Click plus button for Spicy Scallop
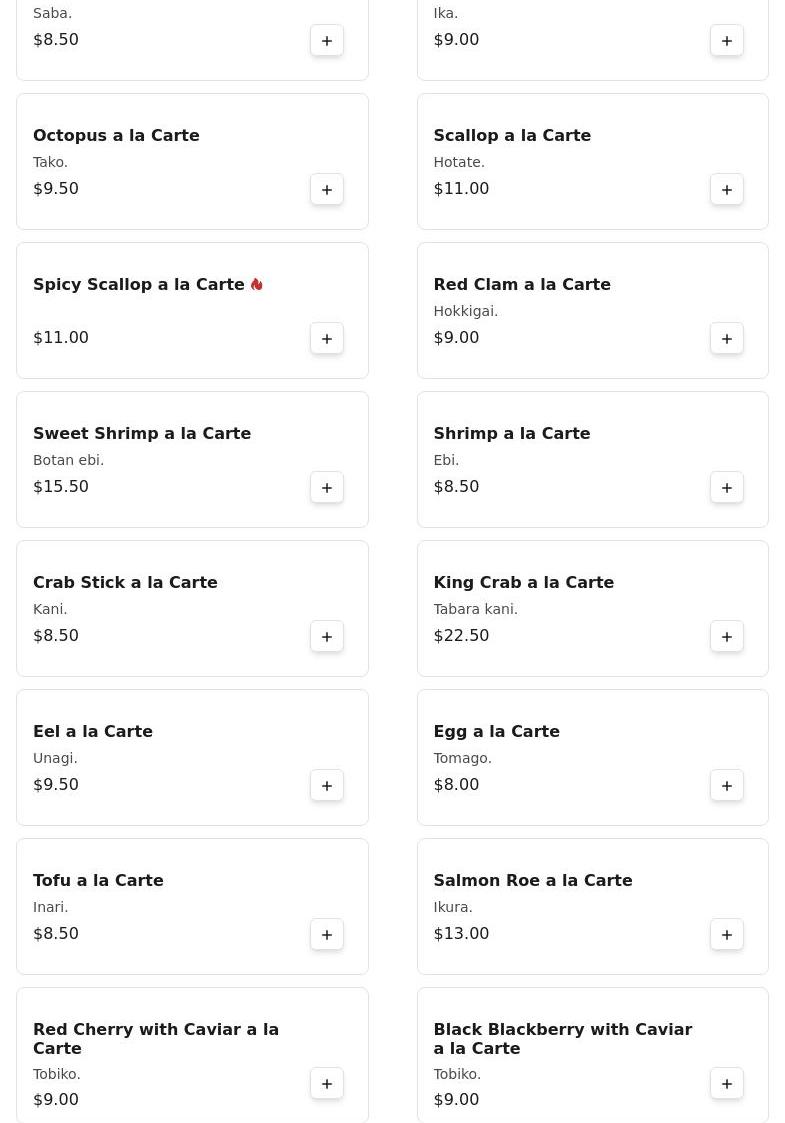The width and height of the screenshot is (785, 1123). 327,339
